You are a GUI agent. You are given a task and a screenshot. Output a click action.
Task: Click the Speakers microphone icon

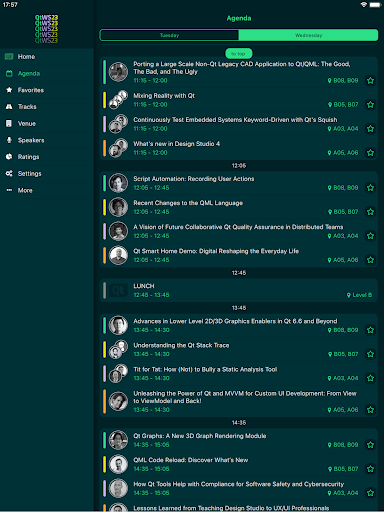pyautogui.click(x=9, y=140)
